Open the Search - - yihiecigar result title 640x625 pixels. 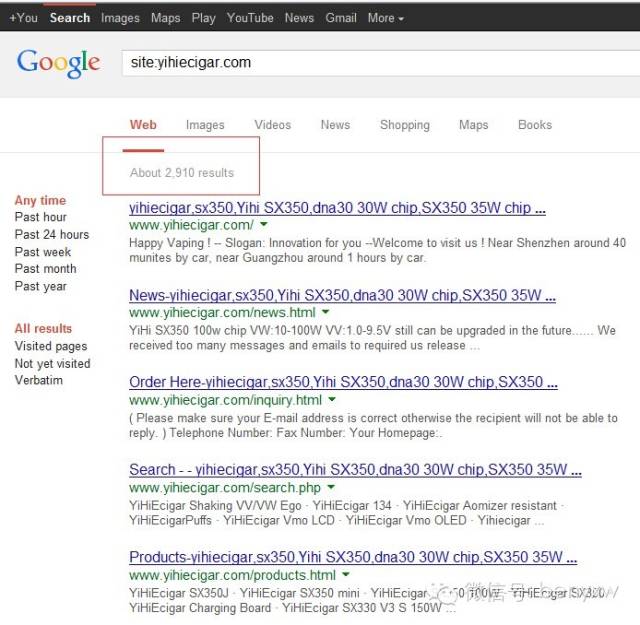tap(355, 469)
